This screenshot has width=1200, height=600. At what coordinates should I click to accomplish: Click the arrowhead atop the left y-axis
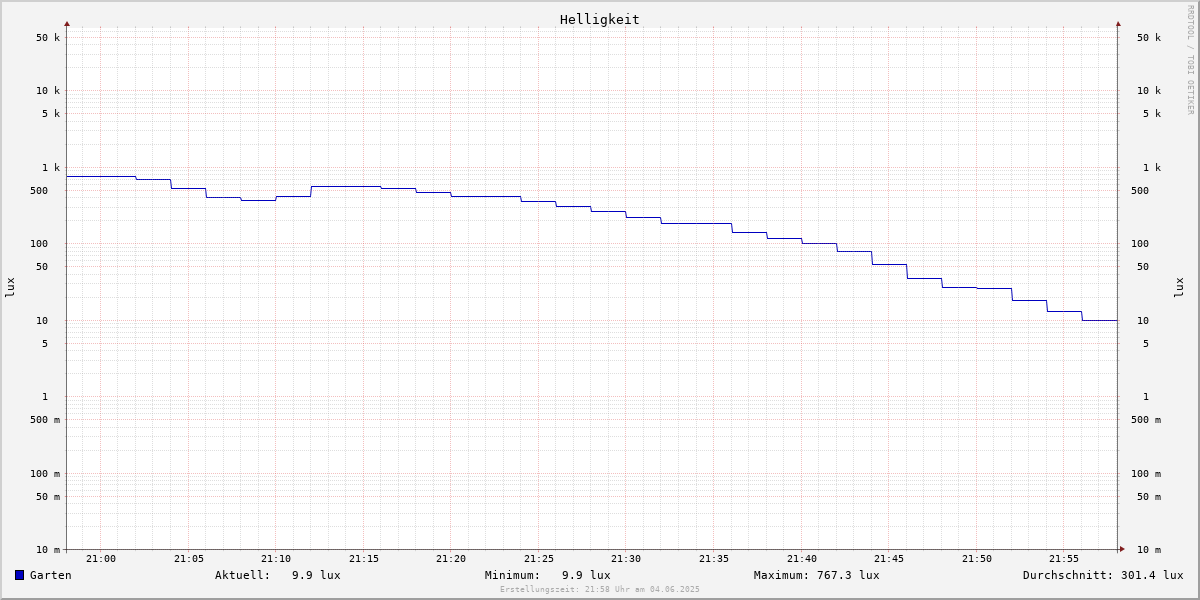[x=67, y=23]
